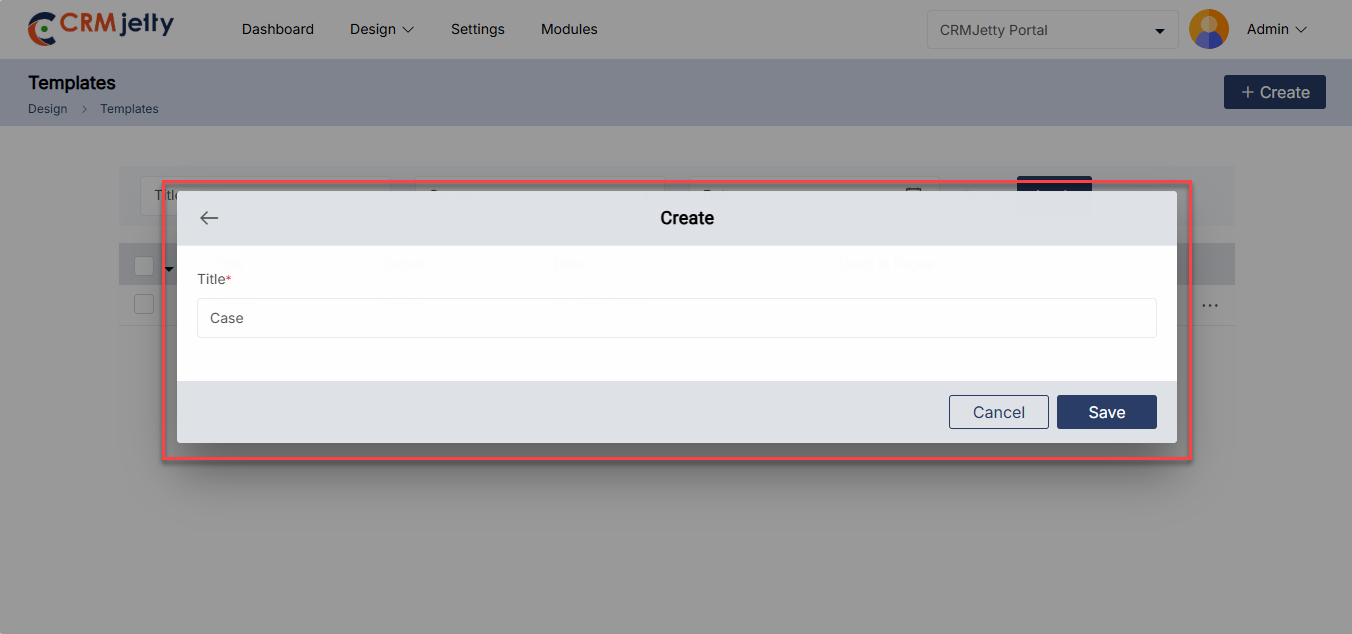Viewport: 1352px width, 634px height.
Task: Focus the Title input containing Case
Action: tap(676, 318)
